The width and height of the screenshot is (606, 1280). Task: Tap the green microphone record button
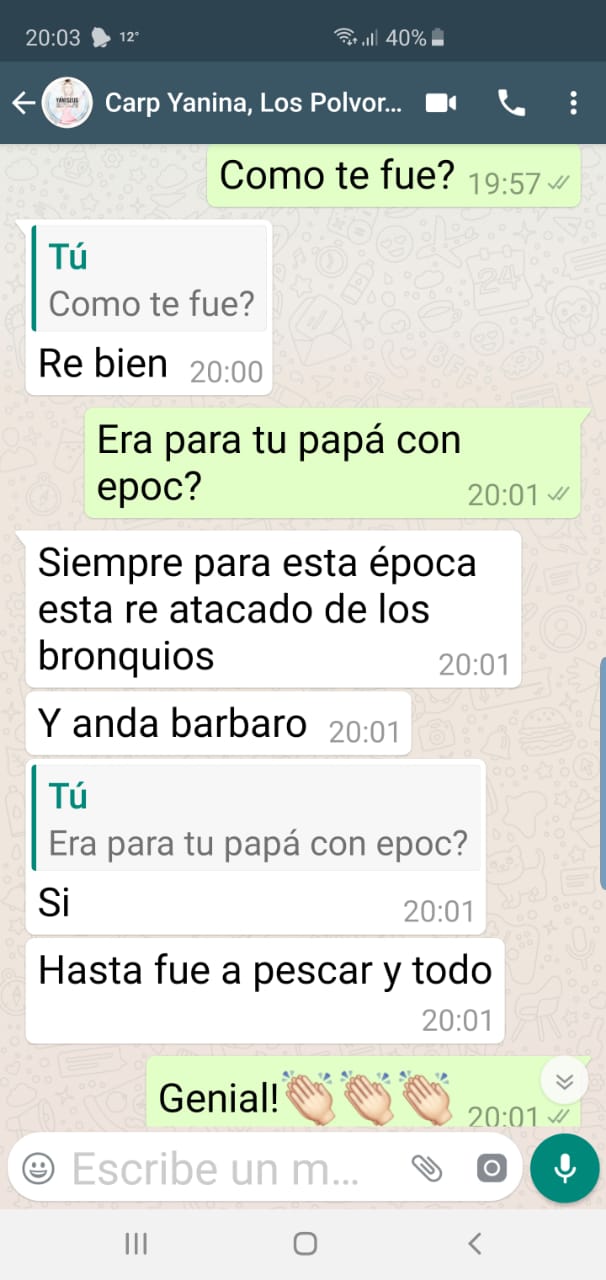click(x=565, y=1168)
